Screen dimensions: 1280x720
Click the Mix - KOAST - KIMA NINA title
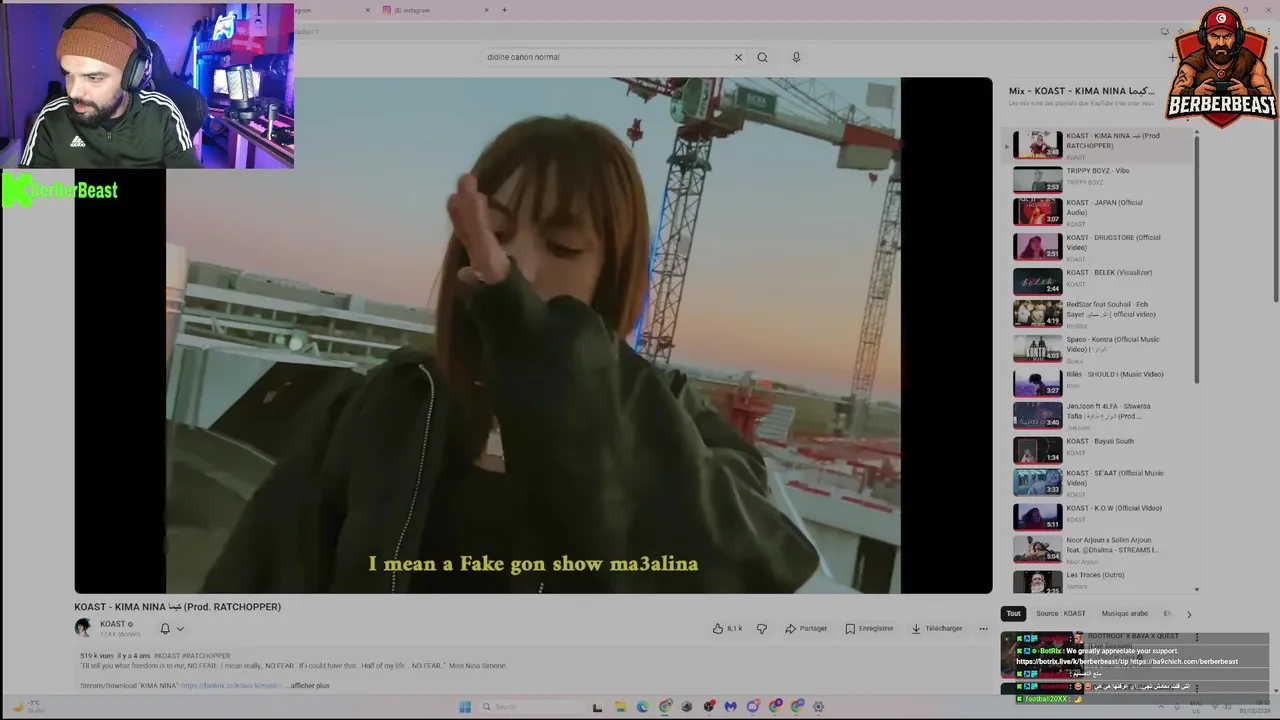(1081, 91)
